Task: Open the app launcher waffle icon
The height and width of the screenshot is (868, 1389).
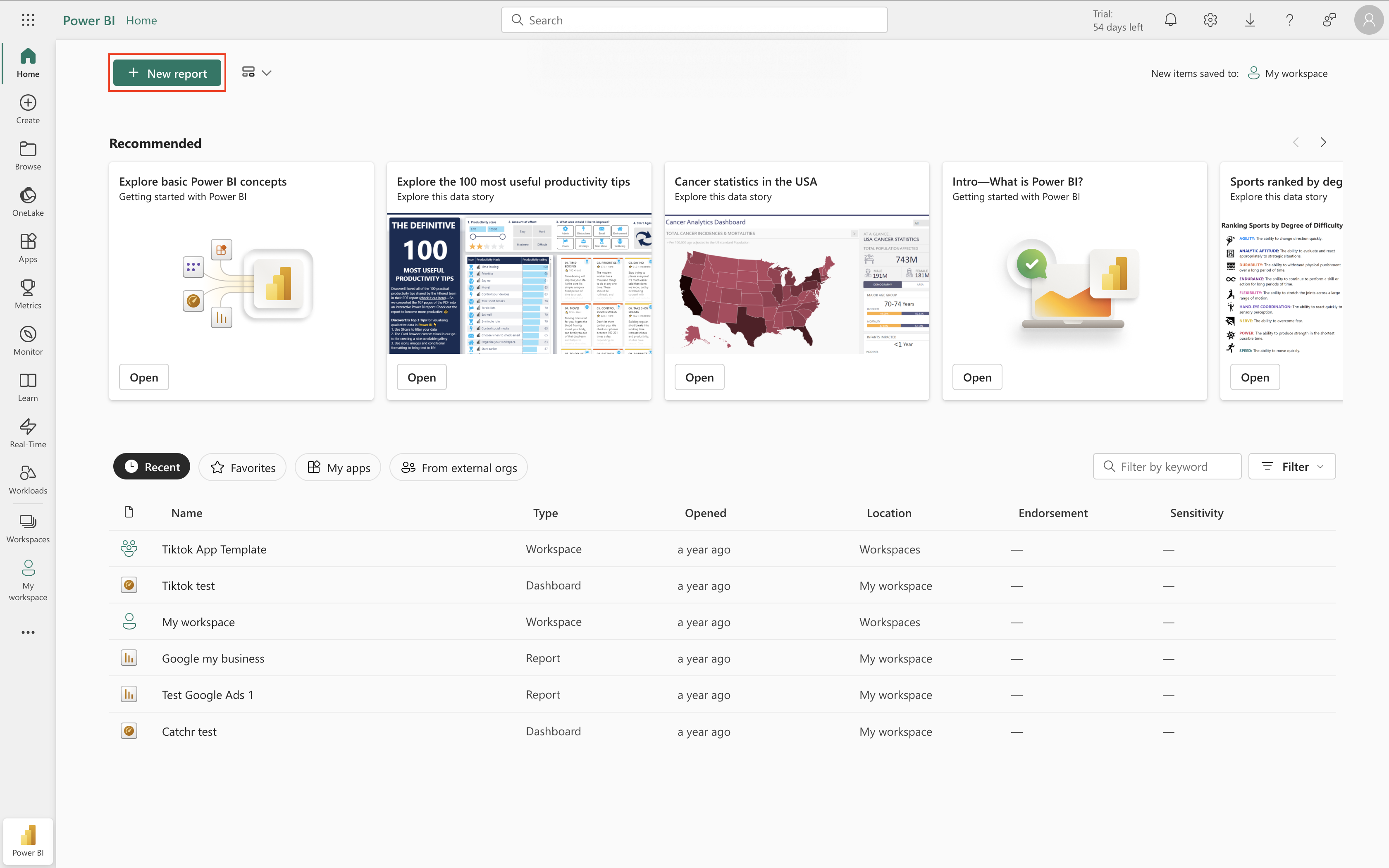Action: point(28,20)
